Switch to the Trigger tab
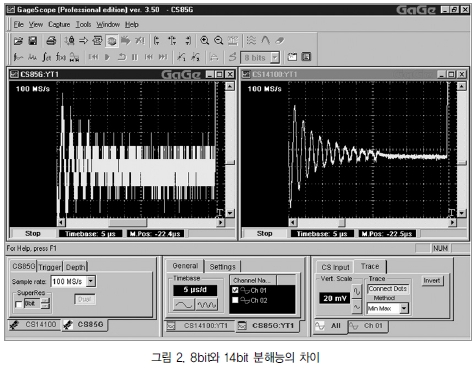476x371 pixels. pyautogui.click(x=49, y=267)
